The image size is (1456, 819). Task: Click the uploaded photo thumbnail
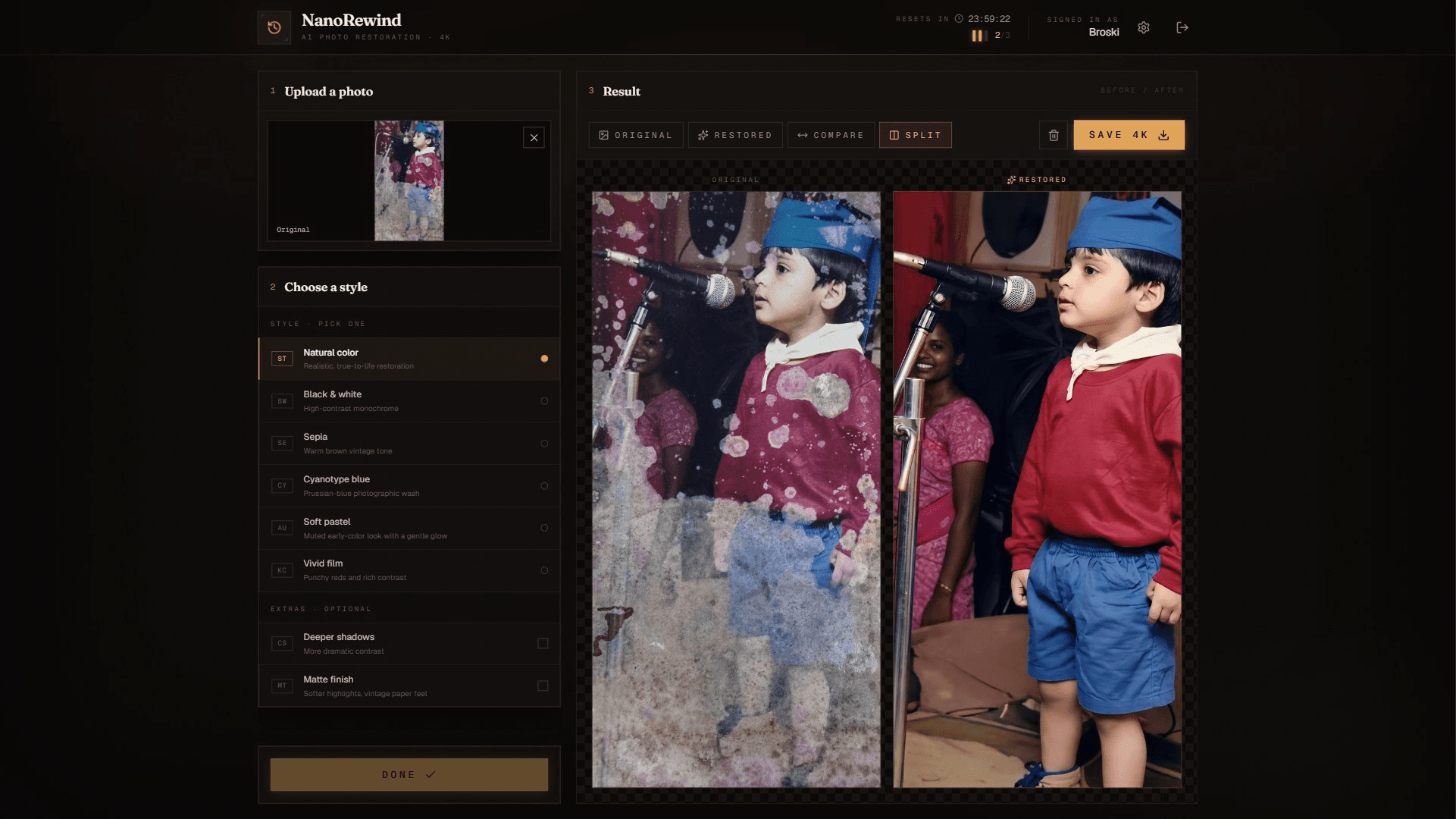[x=409, y=180]
